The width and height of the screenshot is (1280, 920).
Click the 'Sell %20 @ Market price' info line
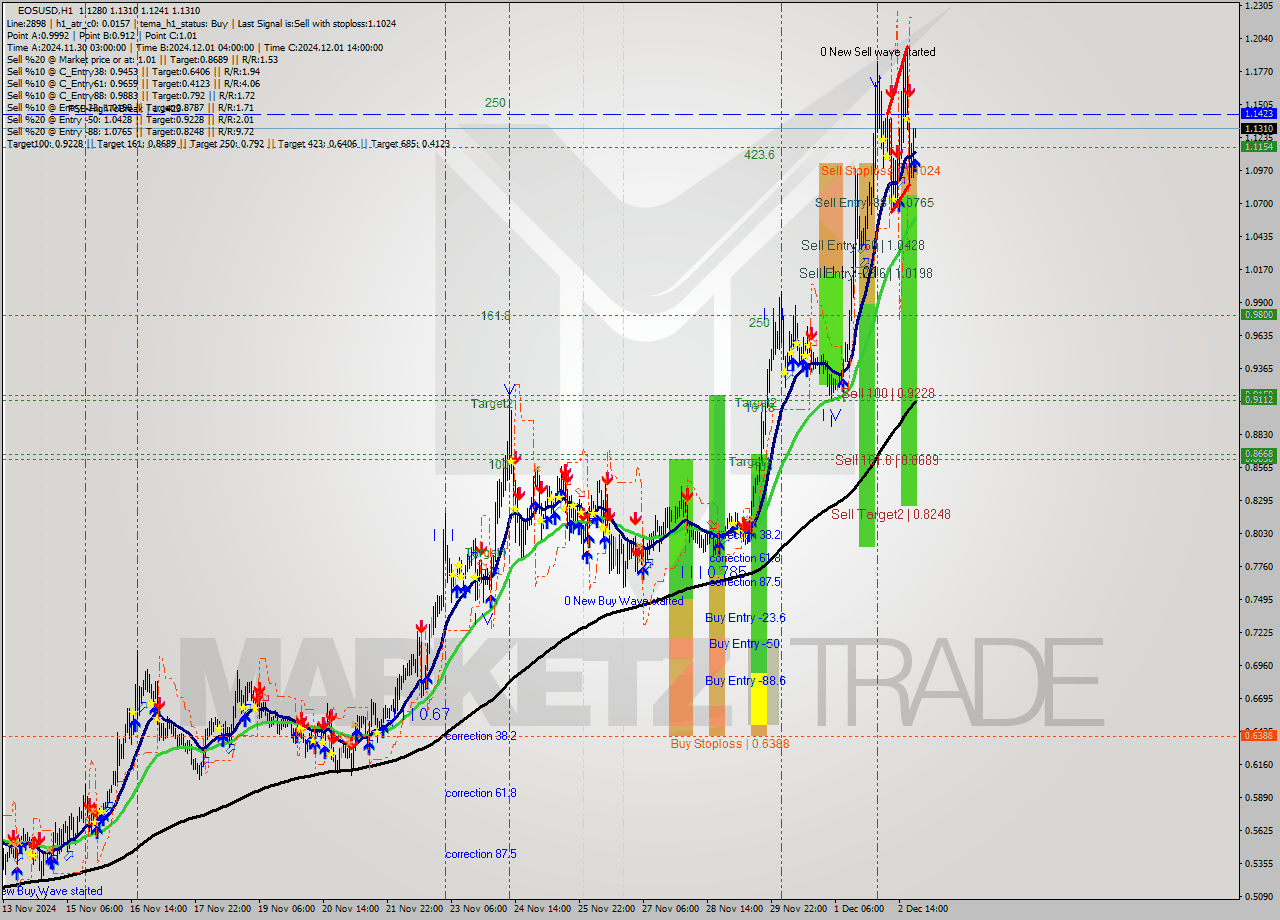coord(142,60)
